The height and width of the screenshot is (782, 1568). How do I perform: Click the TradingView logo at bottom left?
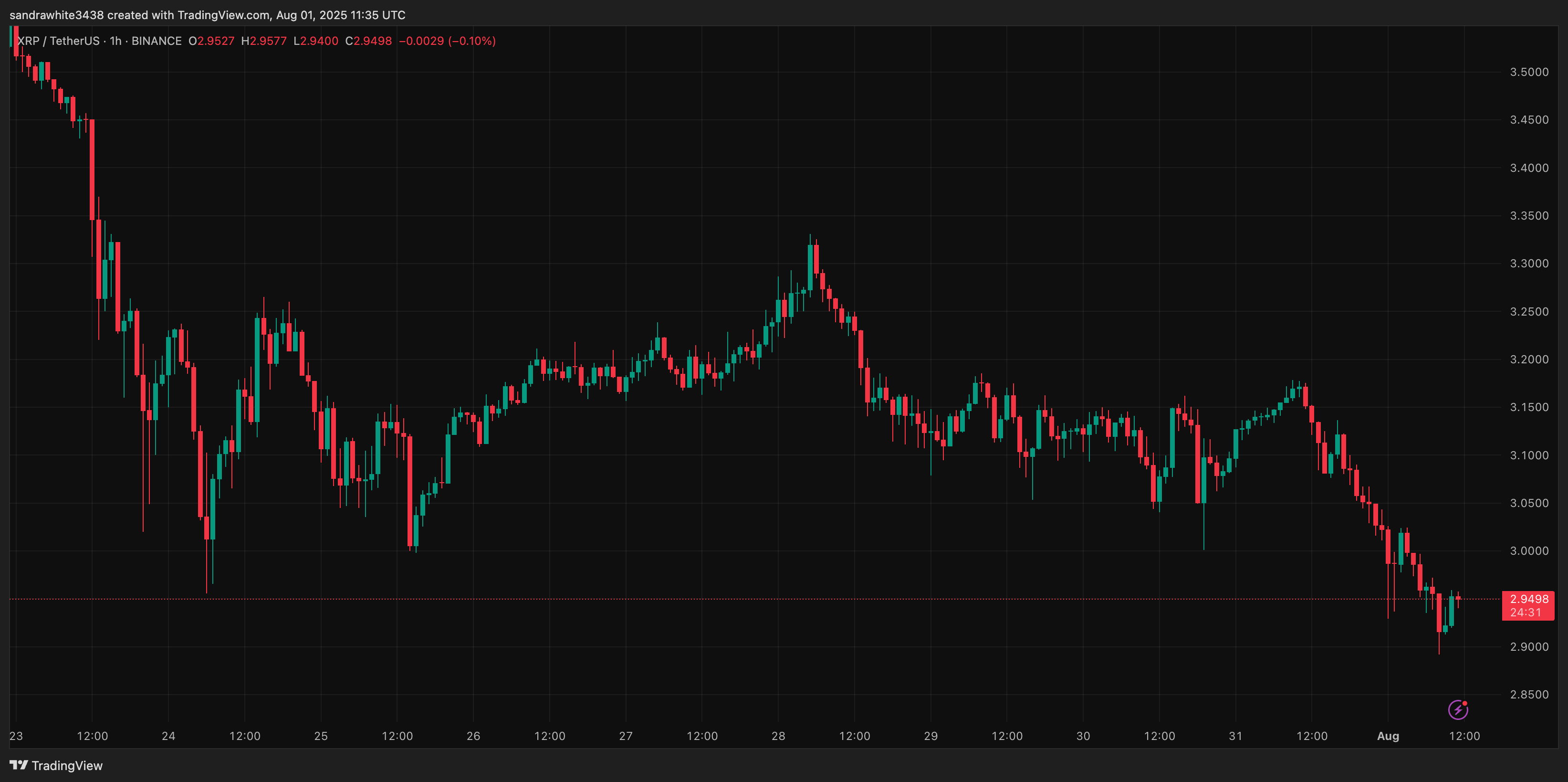(56, 766)
